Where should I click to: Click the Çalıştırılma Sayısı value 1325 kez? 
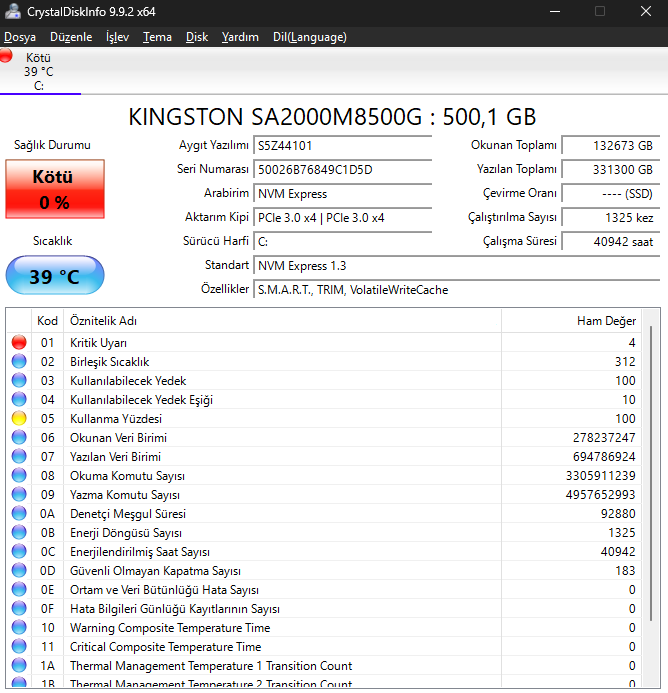click(611, 217)
